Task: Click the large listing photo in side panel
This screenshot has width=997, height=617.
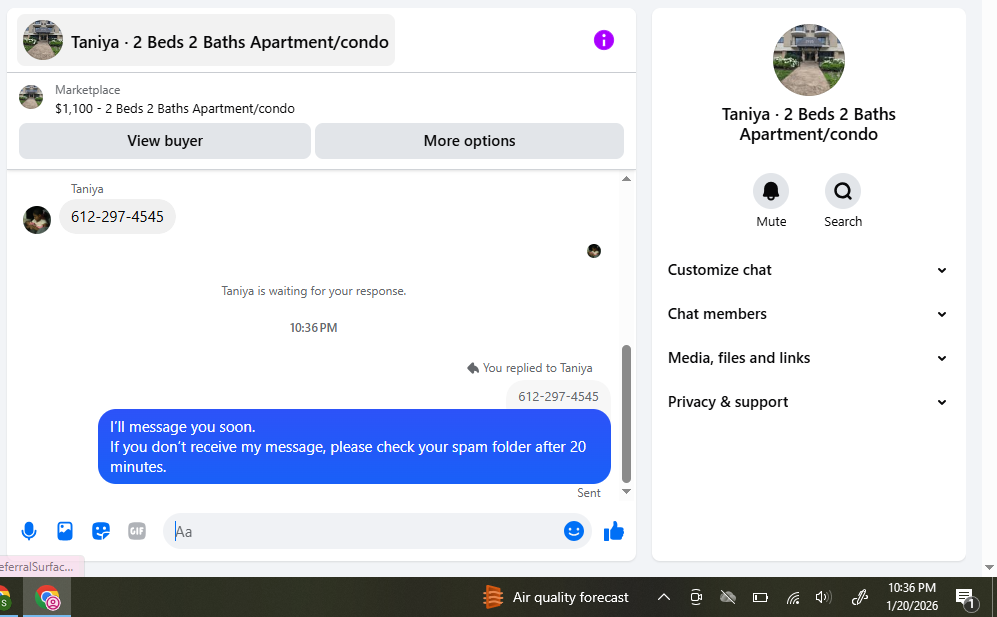Action: point(808,60)
